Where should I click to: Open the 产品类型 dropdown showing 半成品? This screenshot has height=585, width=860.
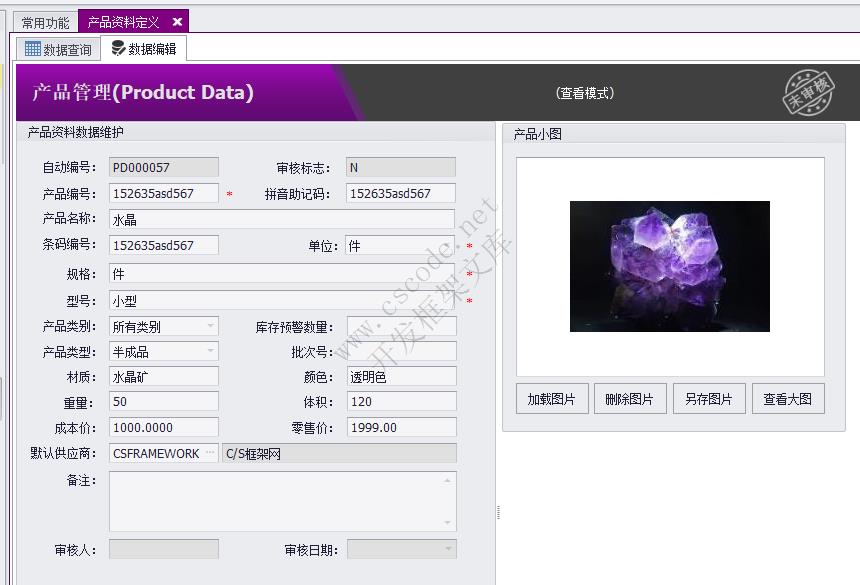211,351
